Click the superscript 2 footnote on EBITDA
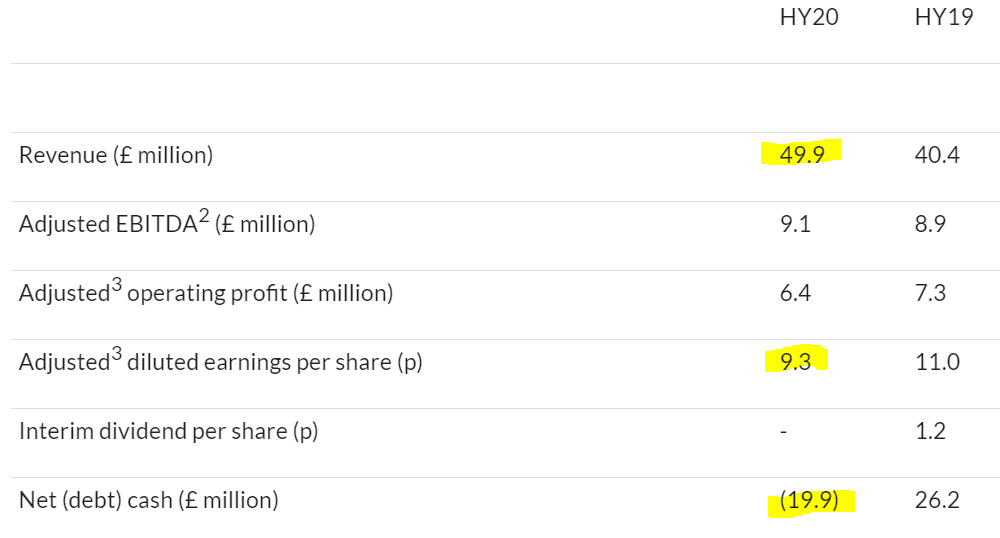 tap(204, 216)
